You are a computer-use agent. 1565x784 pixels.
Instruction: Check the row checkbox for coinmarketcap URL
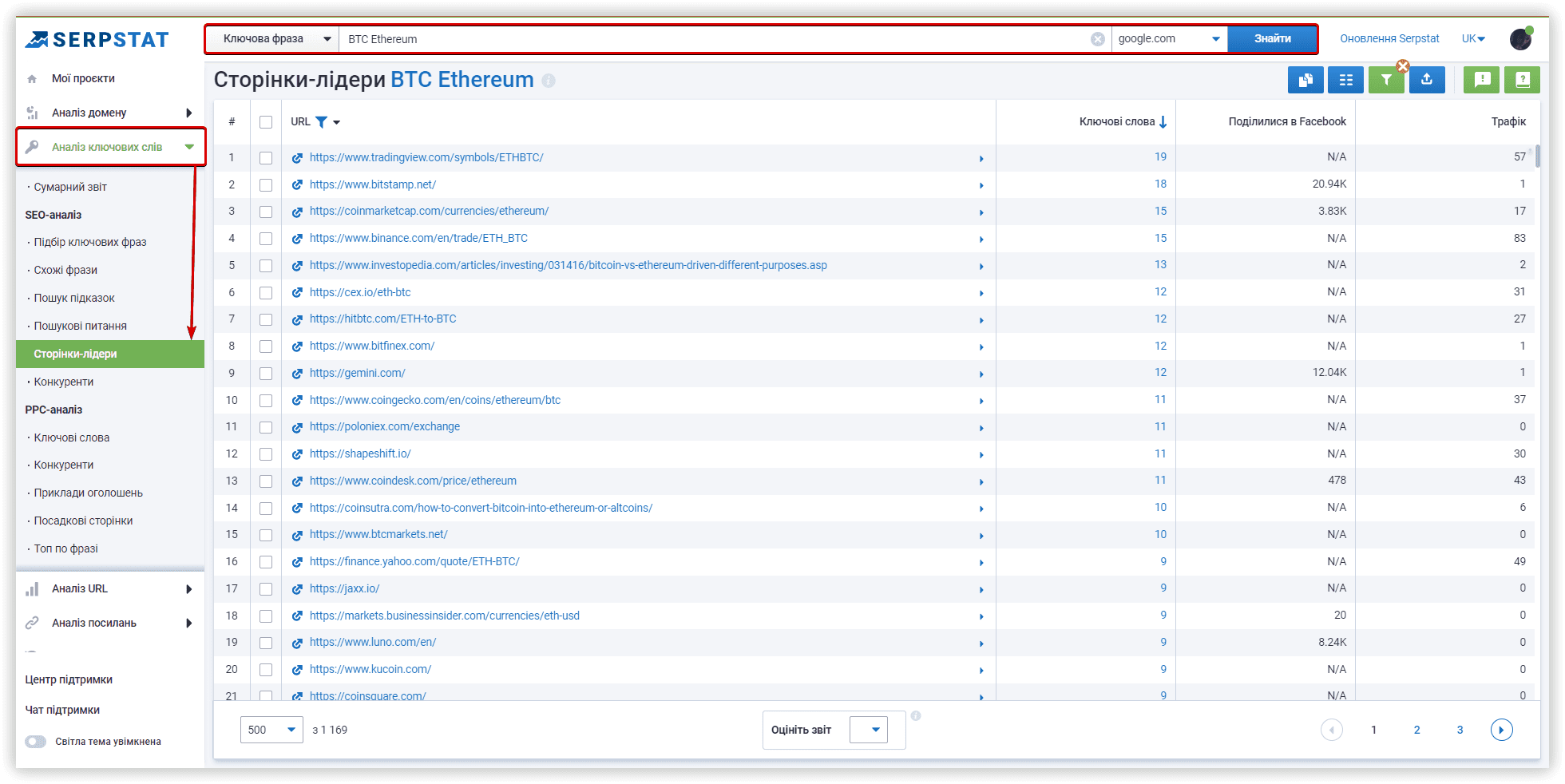coord(266,212)
